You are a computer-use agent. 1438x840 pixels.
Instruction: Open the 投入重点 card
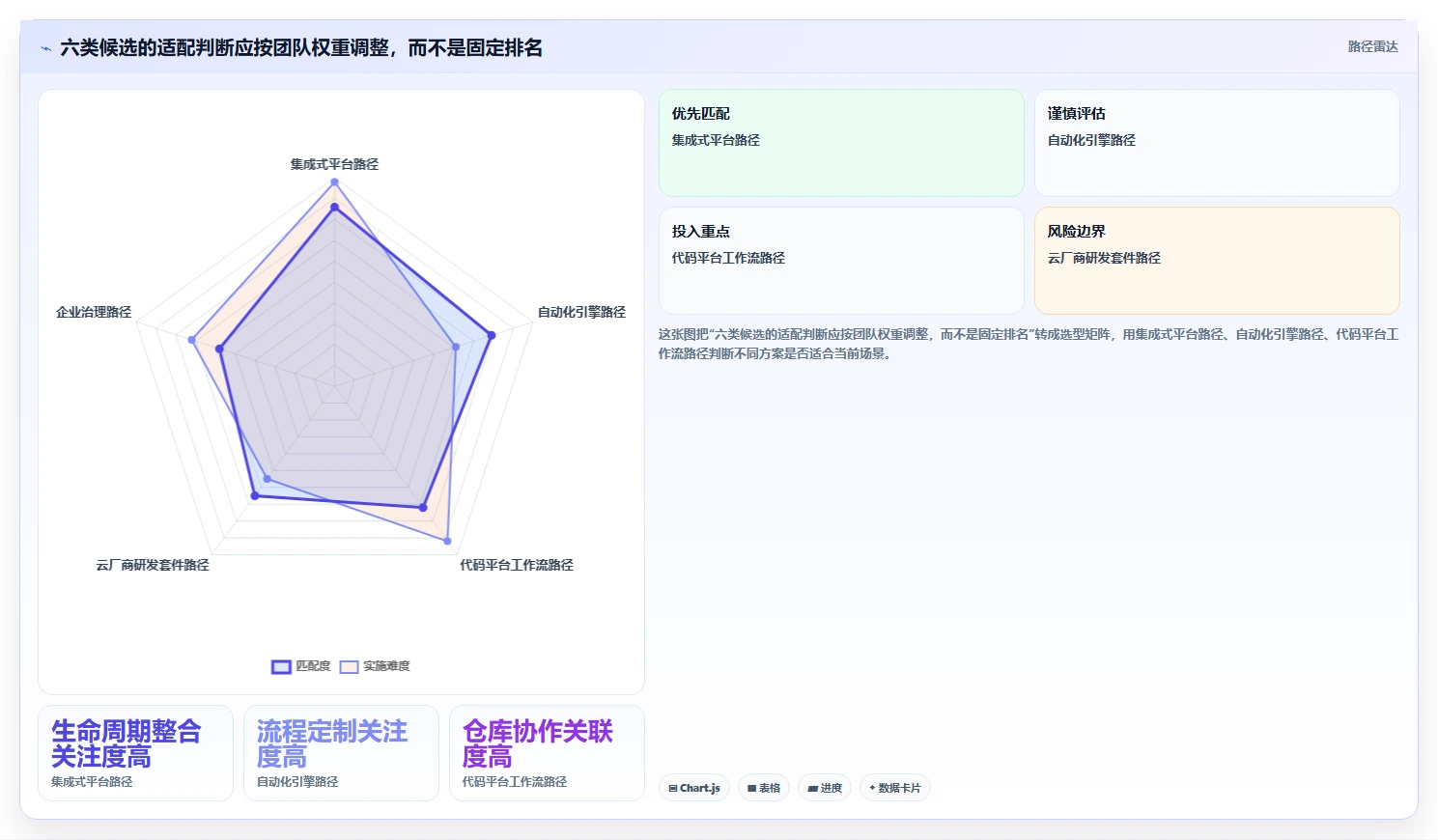point(841,261)
